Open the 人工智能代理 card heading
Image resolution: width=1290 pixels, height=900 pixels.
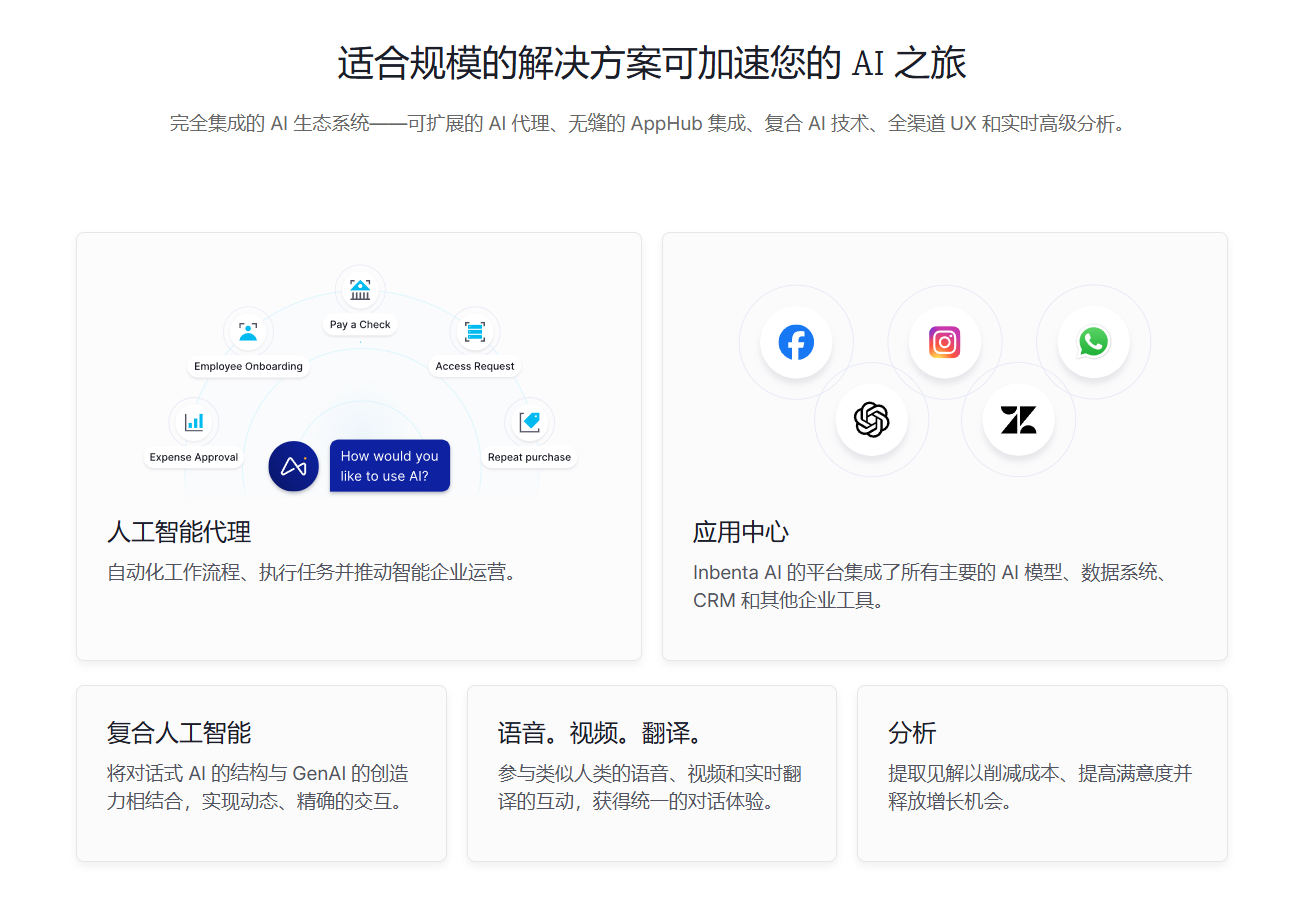(x=179, y=532)
